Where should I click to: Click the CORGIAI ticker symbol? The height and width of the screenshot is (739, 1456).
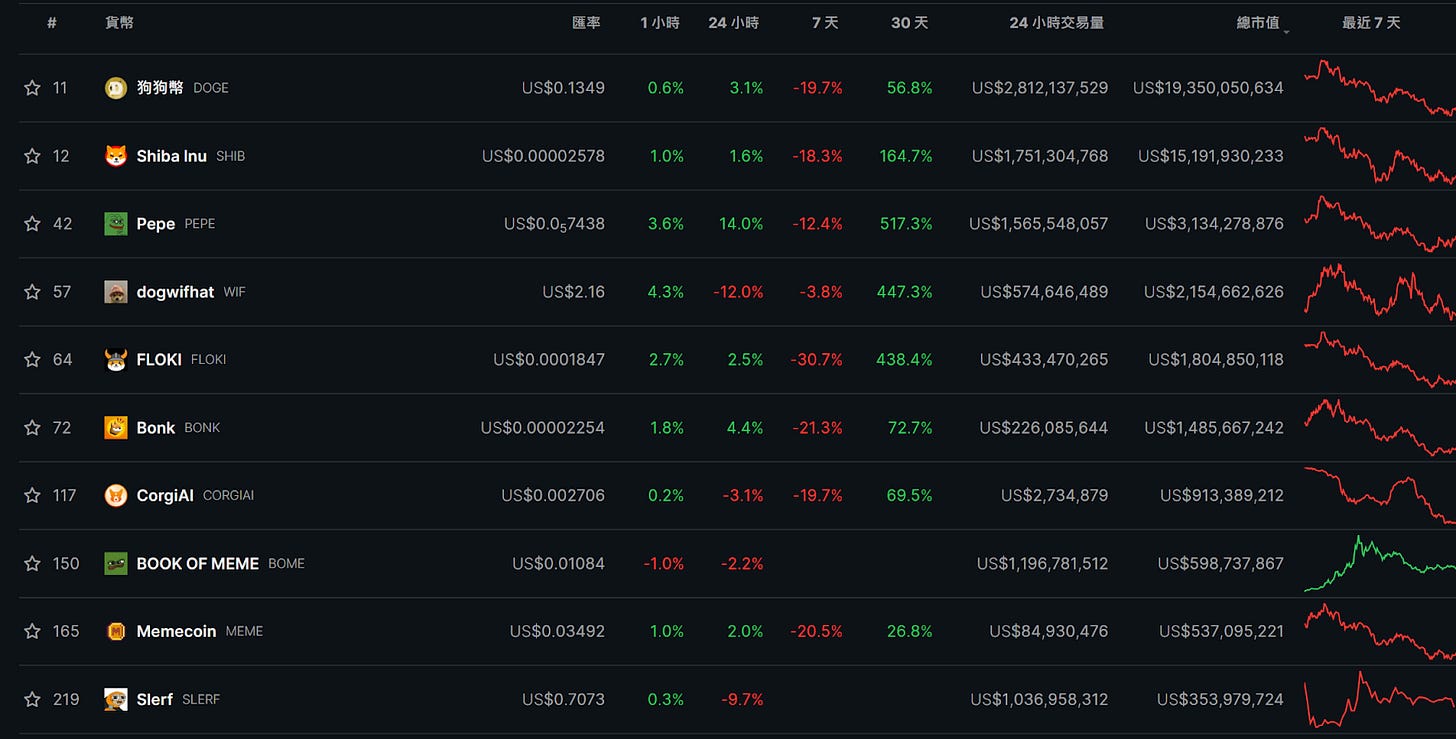[228, 496]
